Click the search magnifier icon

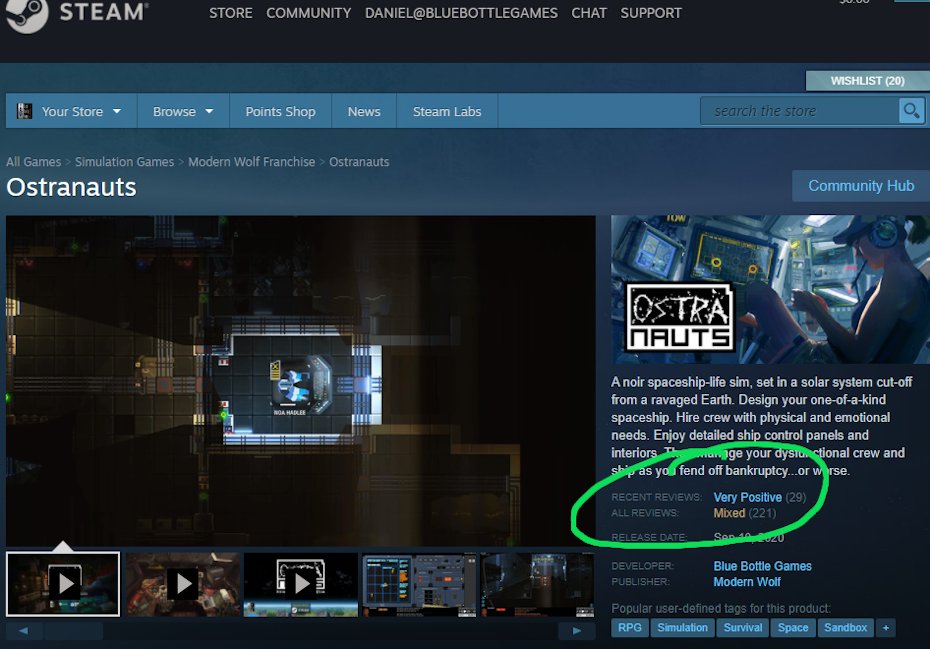tap(911, 111)
